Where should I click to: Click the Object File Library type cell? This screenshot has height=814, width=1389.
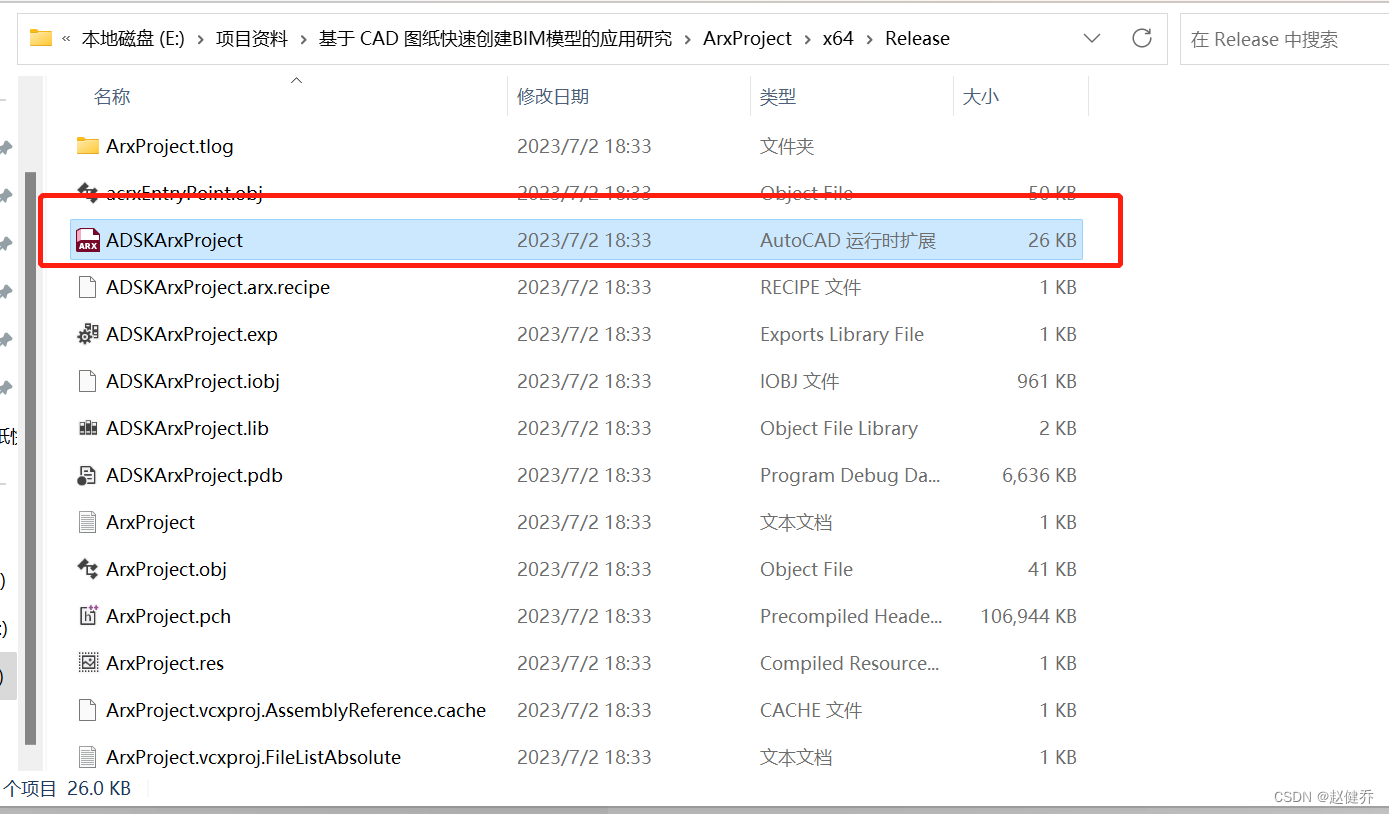point(839,428)
